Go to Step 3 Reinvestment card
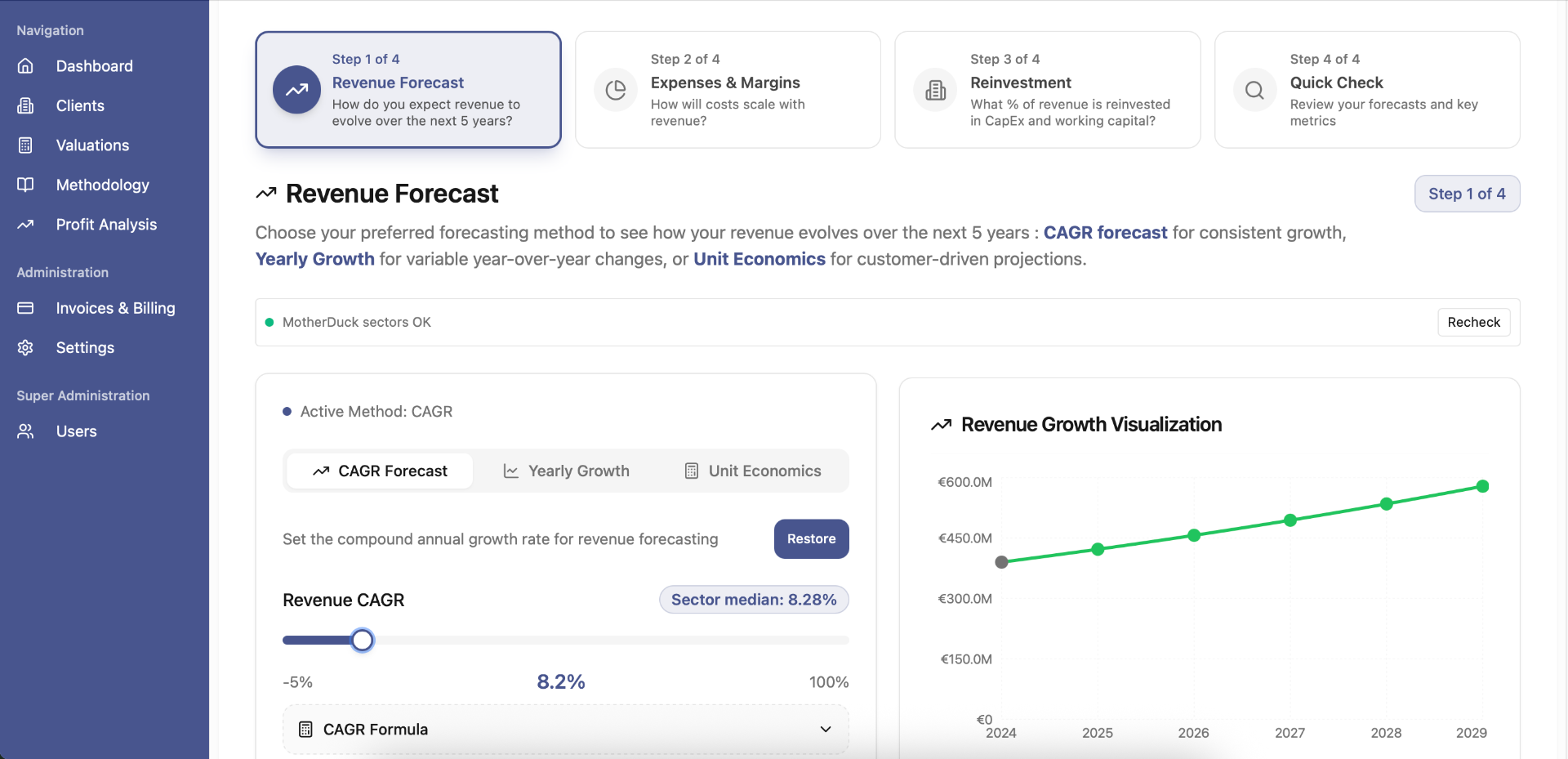The image size is (1568, 759). click(x=1047, y=90)
